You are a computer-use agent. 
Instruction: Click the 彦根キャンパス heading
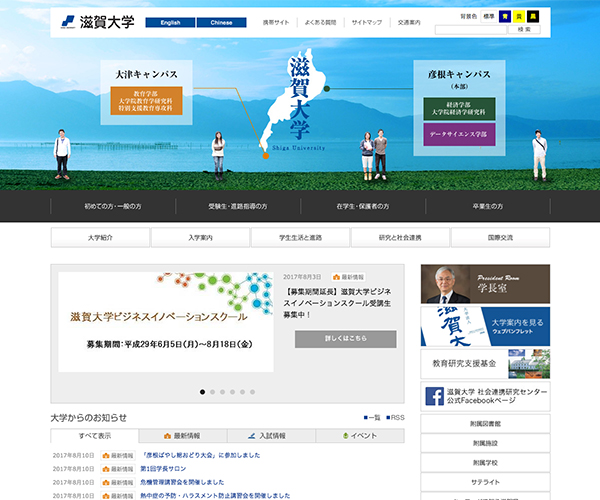tap(459, 74)
